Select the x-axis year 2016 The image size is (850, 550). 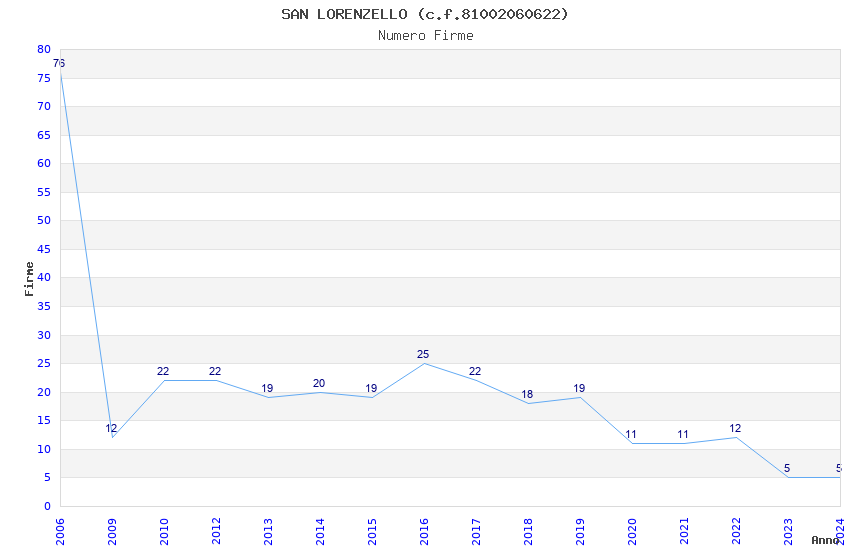click(x=424, y=532)
